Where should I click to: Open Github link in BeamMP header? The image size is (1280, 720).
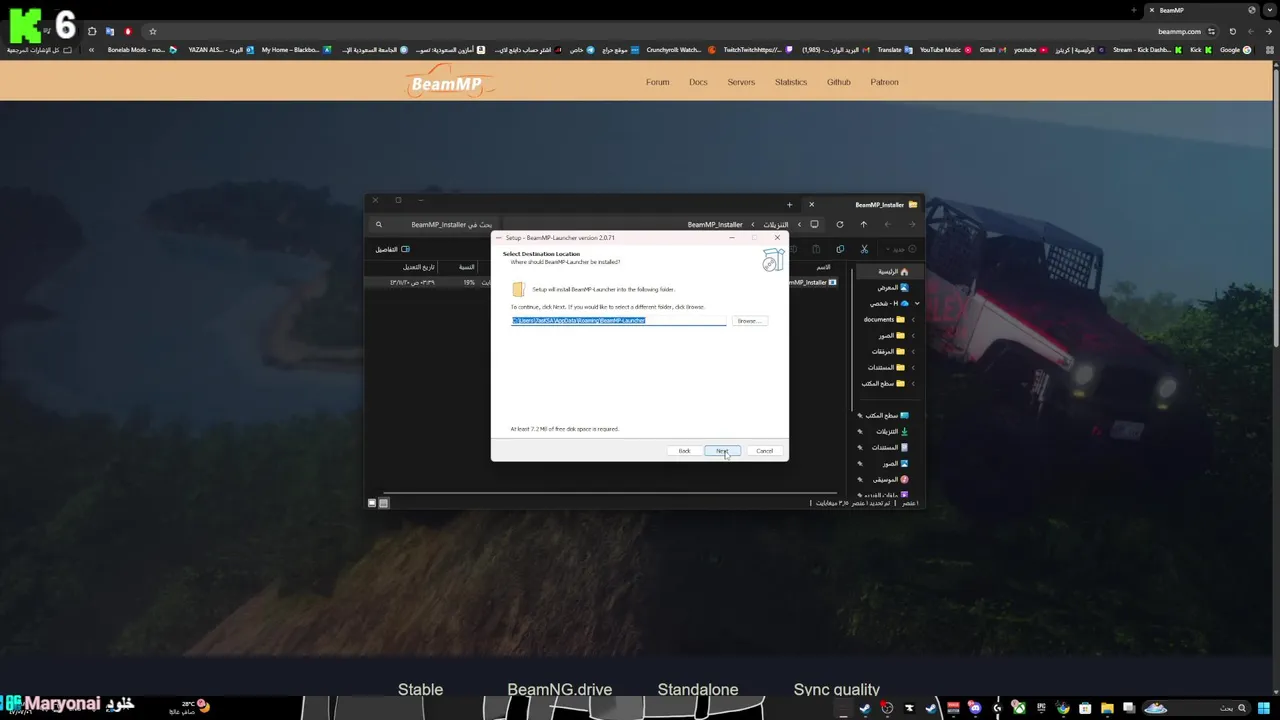pos(839,82)
